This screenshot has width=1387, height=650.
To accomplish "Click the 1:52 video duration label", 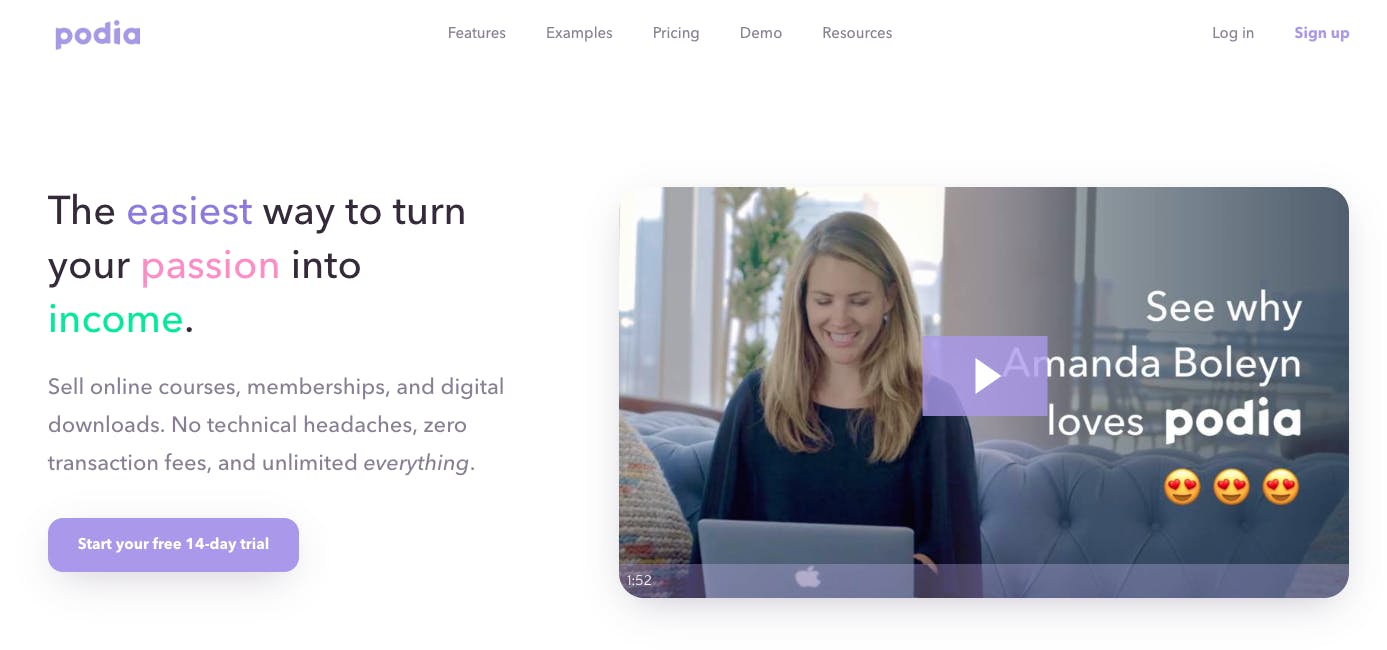I will (x=639, y=580).
